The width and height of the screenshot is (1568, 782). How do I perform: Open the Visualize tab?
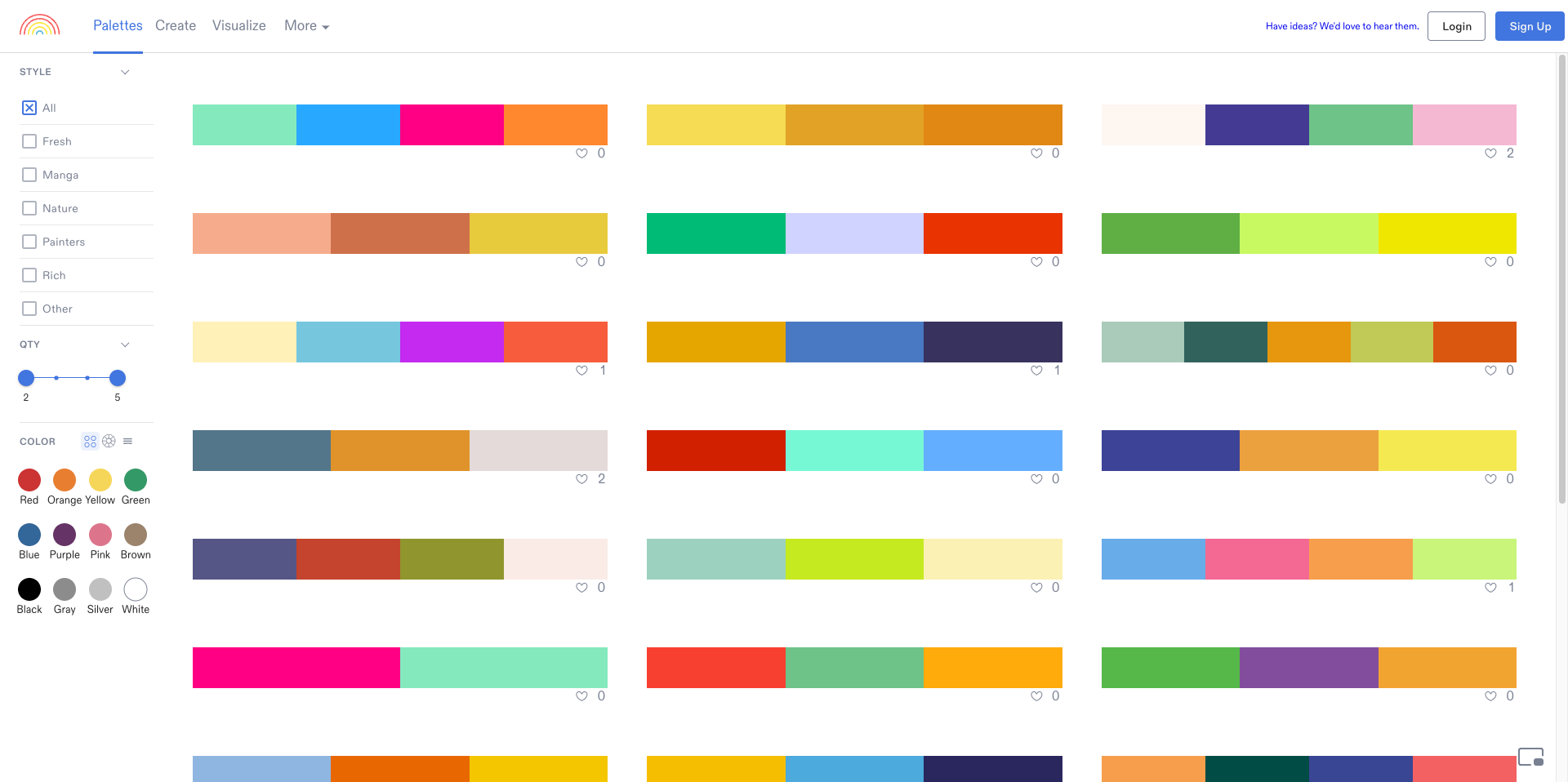tap(238, 26)
